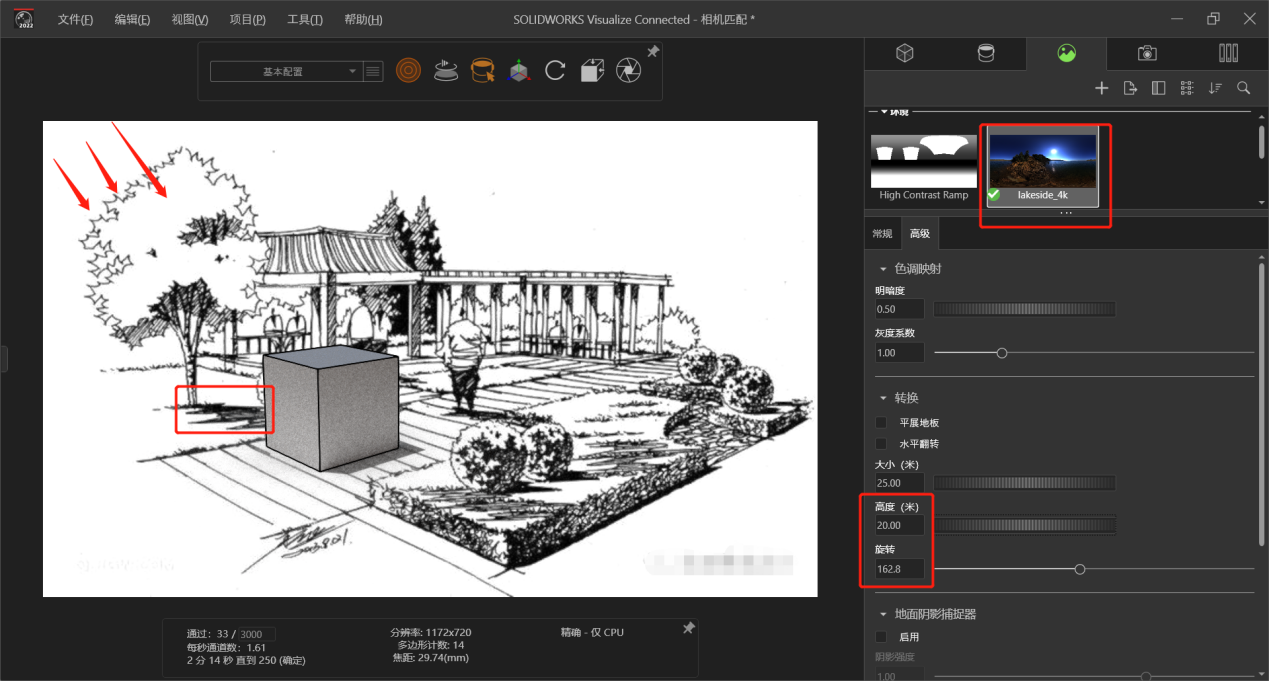The image size is (1269, 681).
Task: Click the plus icon to add environment
Action: (1101, 88)
